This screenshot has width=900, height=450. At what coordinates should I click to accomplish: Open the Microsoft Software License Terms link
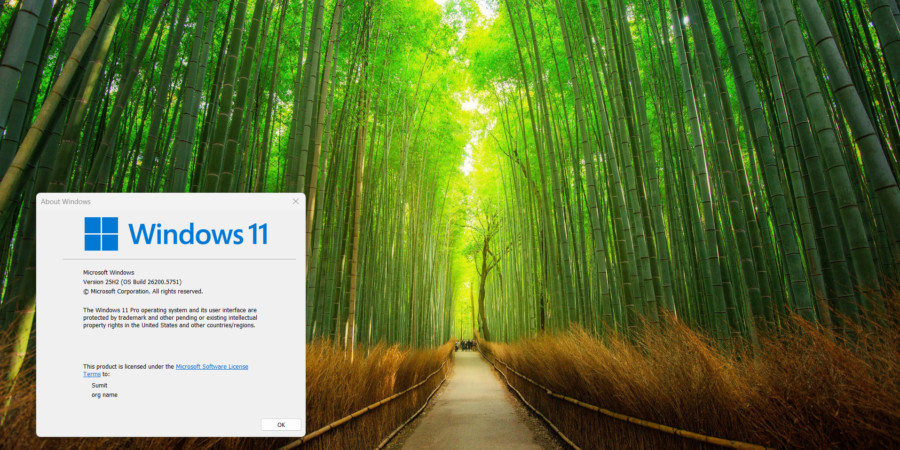click(x=212, y=366)
